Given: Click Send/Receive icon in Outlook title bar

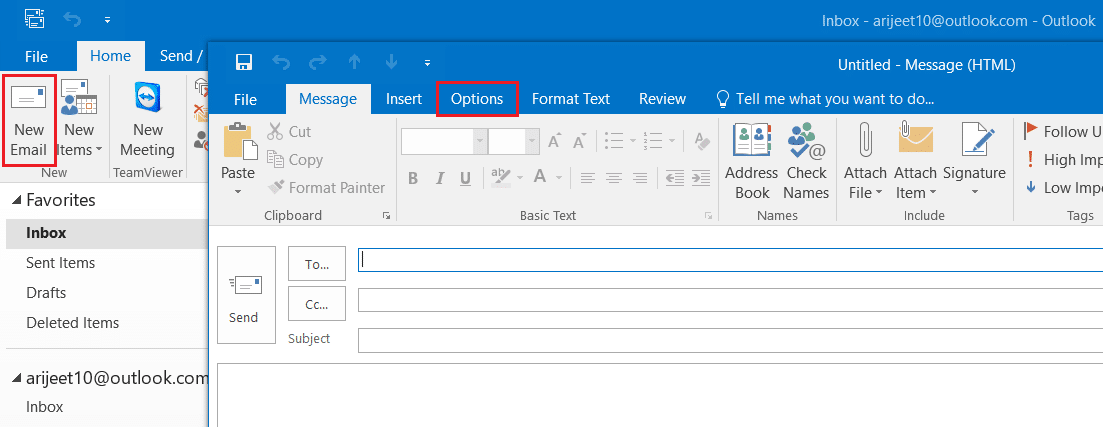Looking at the screenshot, I should pyautogui.click(x=34, y=20).
